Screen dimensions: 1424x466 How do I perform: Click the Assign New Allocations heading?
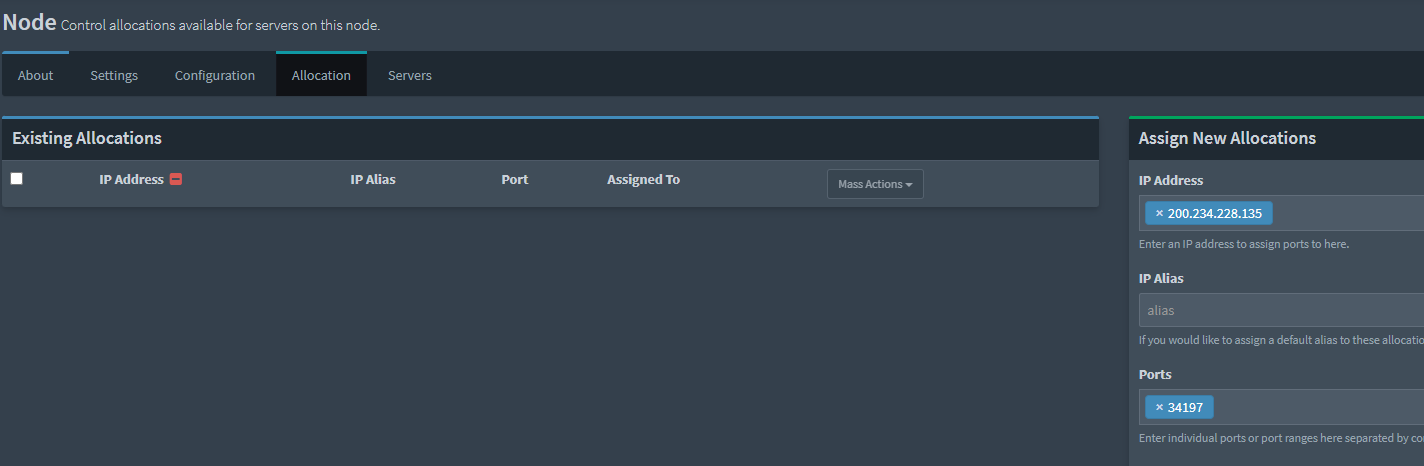(1227, 138)
